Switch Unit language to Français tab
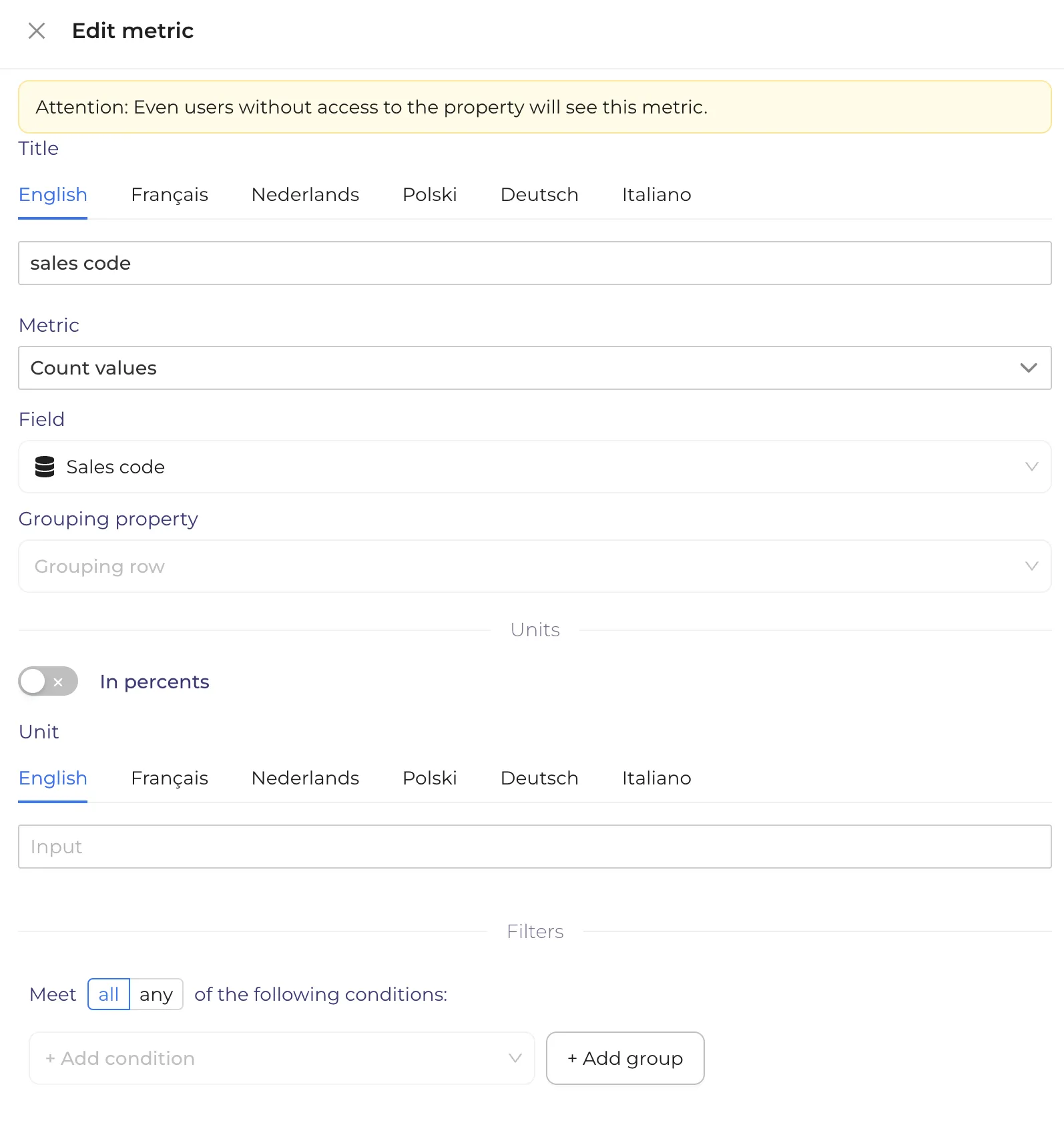This screenshot has width=1064, height=1143. 170,778
